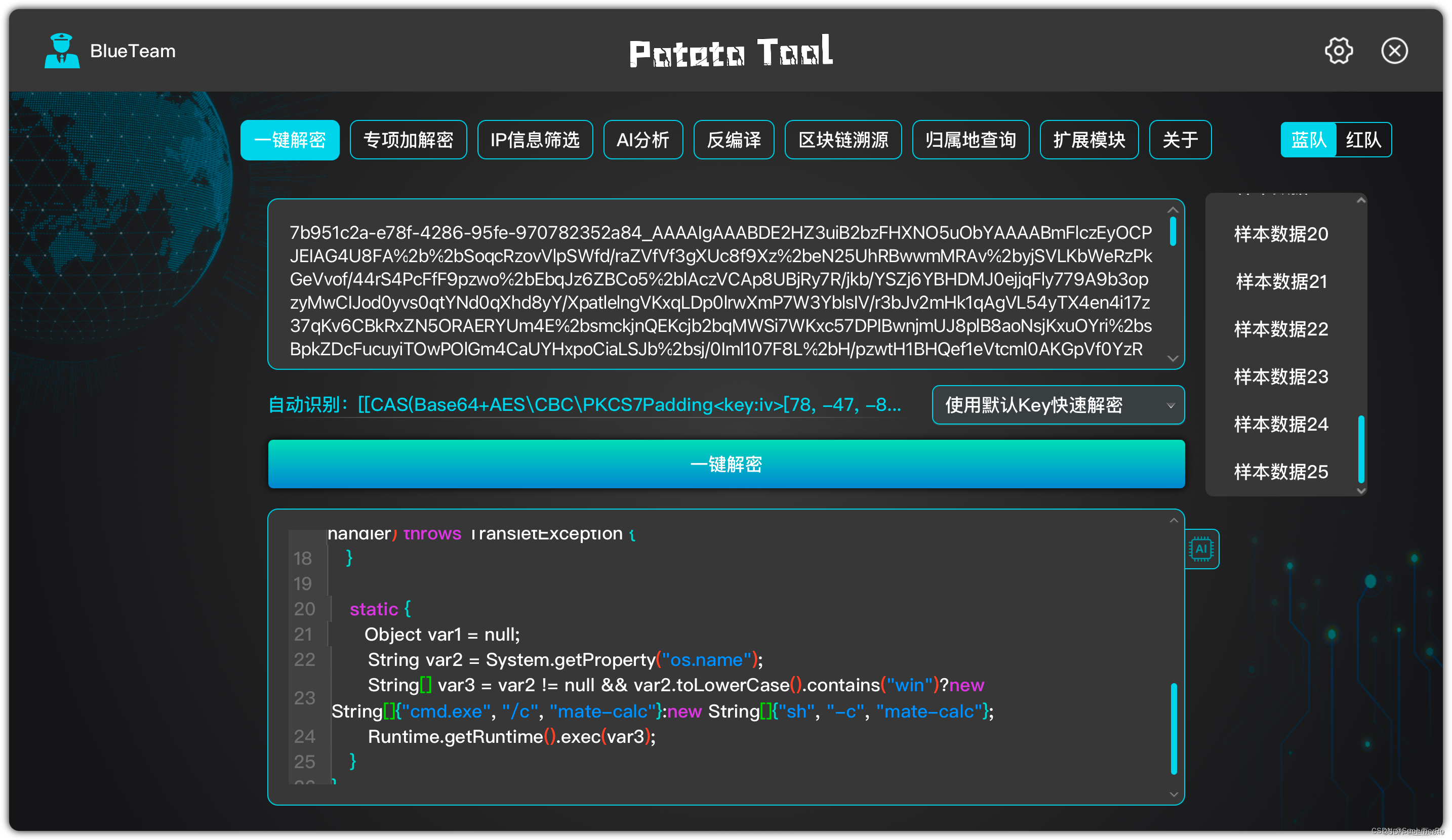Screen dimensions: 1452x840
Task: Click the circled X close icon
Action: 1394,51
